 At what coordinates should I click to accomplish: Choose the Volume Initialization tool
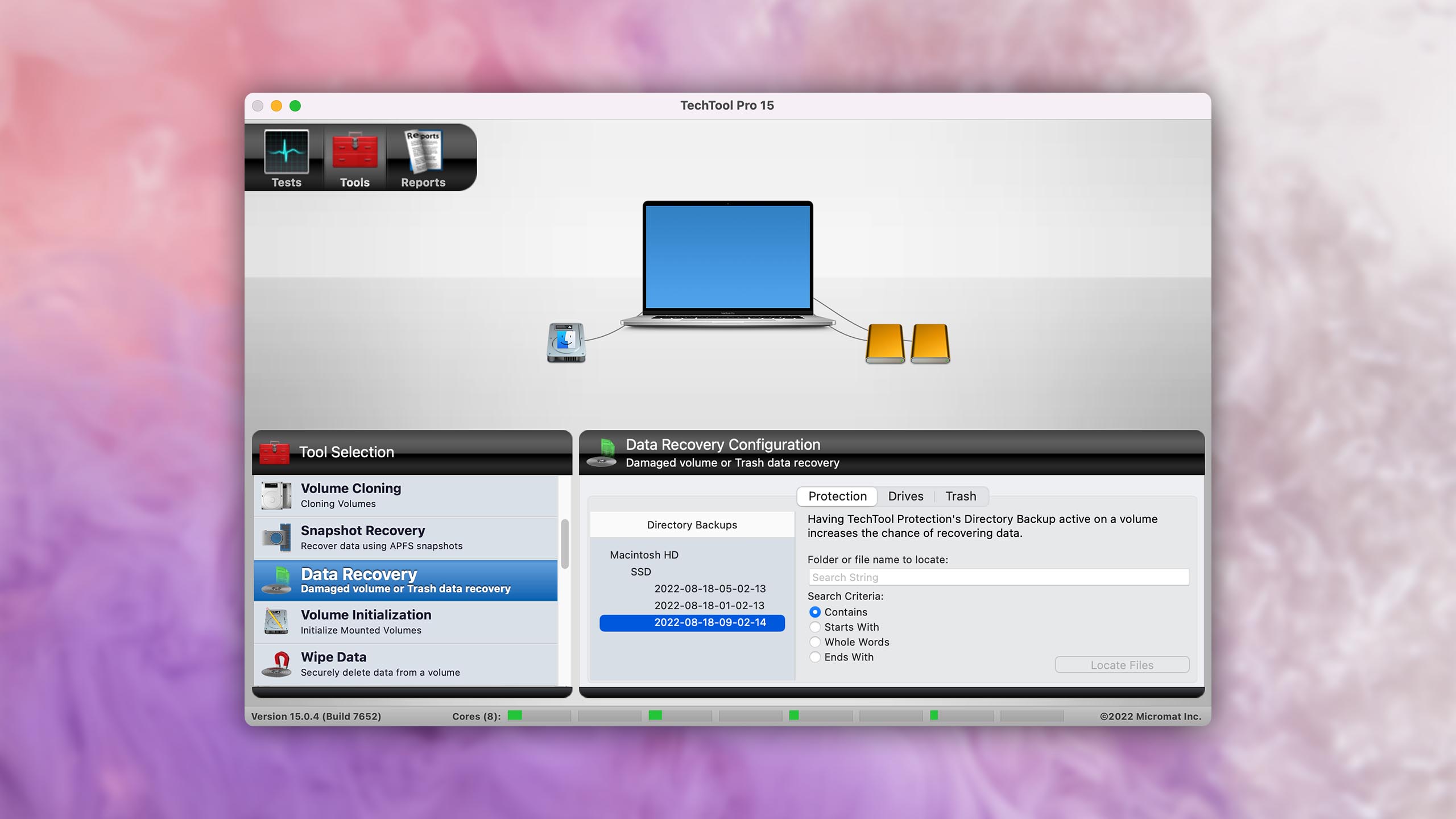406,622
